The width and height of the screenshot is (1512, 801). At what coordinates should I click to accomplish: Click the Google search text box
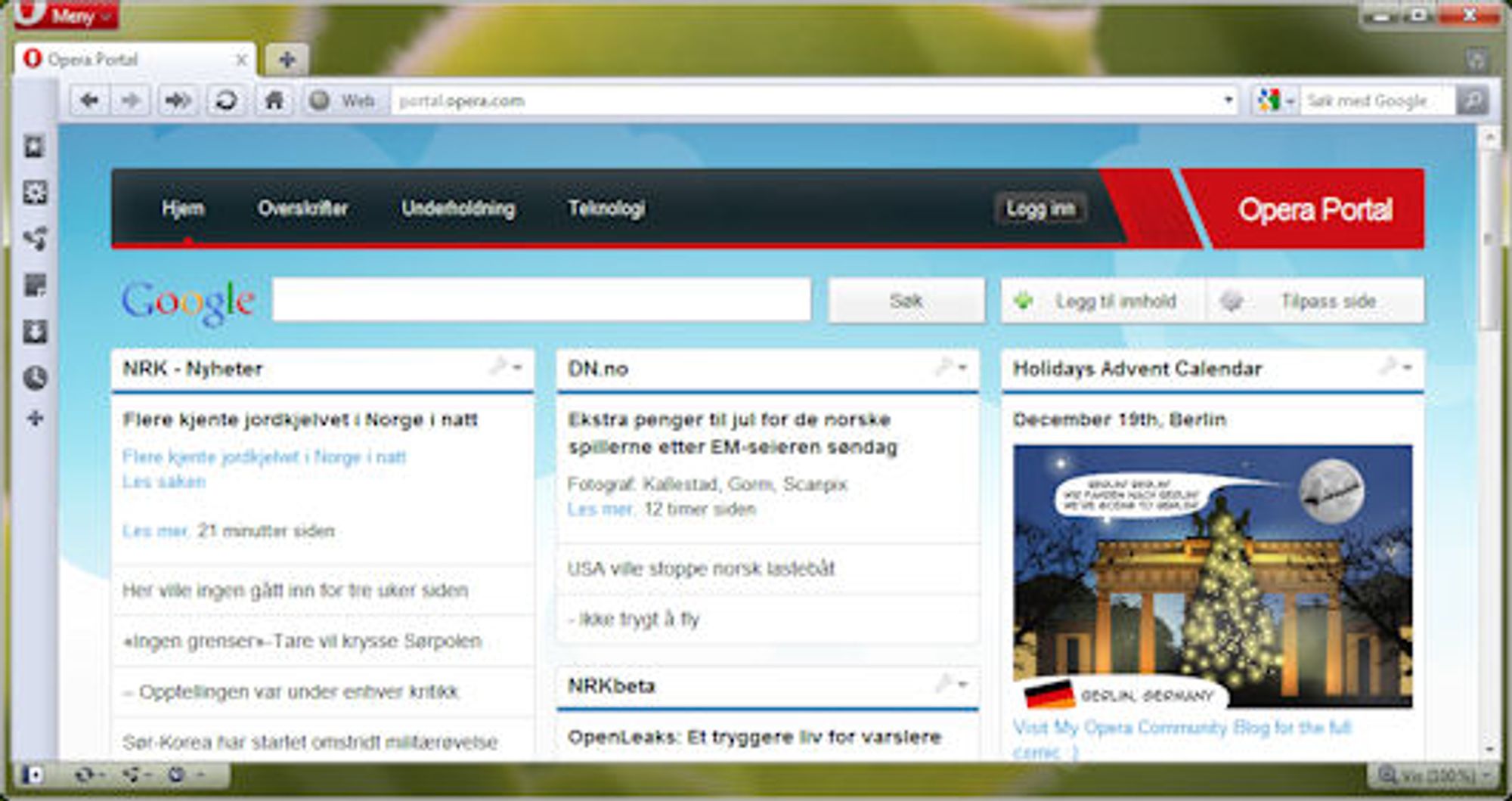541,300
